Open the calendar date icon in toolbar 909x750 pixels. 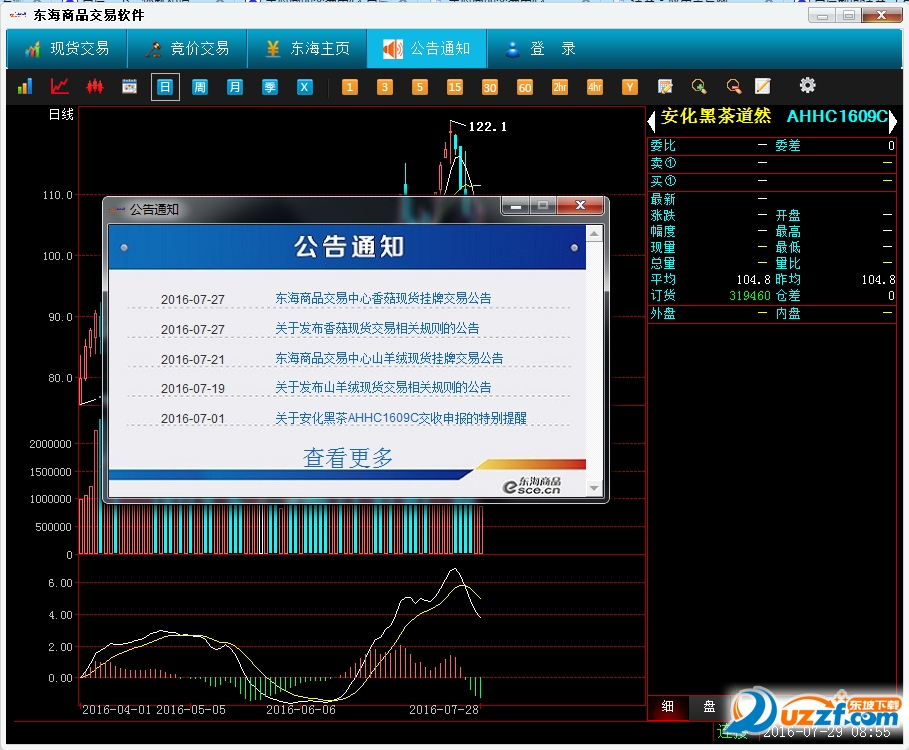(129, 87)
